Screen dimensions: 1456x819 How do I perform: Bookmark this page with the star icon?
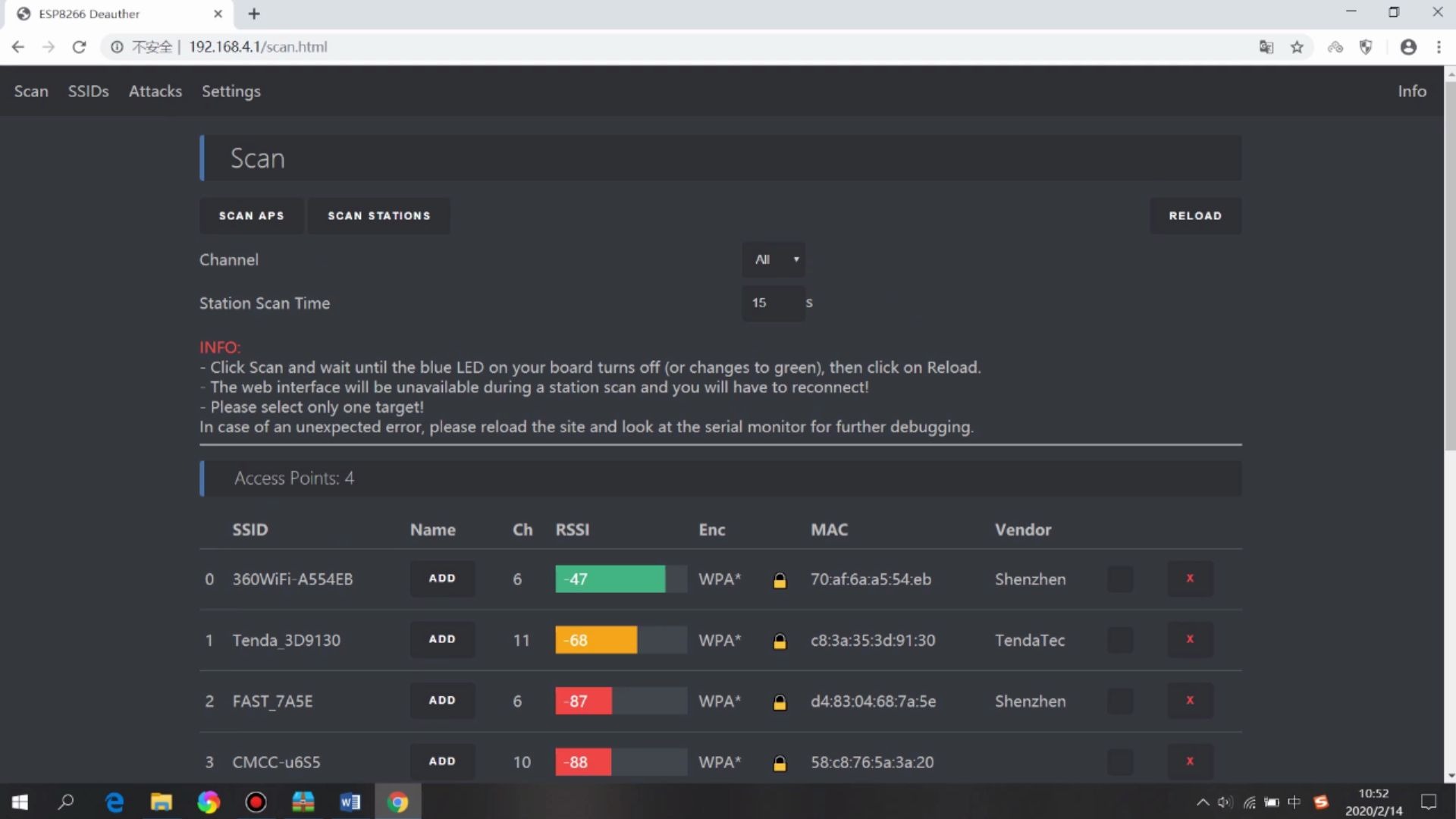pyautogui.click(x=1297, y=47)
